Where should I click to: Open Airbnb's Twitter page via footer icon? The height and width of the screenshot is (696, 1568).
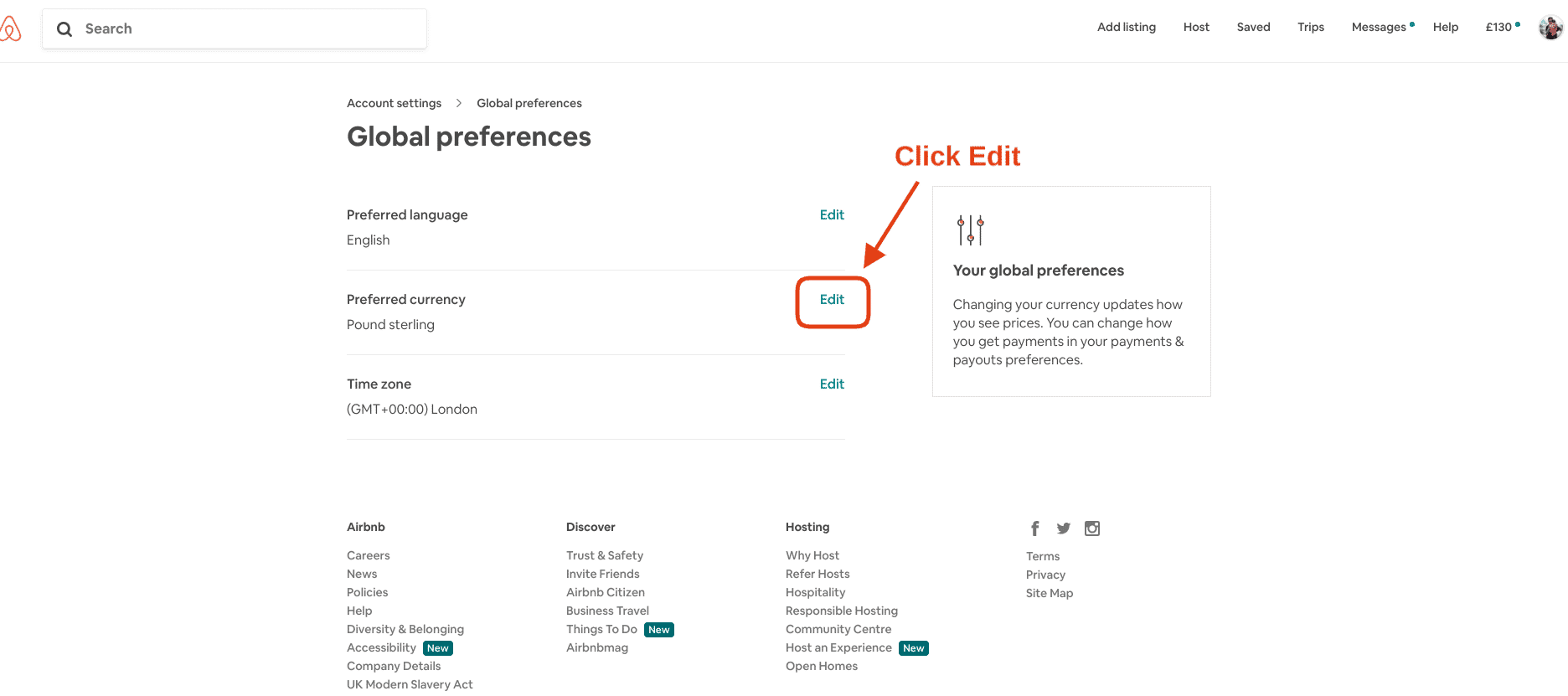pyautogui.click(x=1063, y=528)
